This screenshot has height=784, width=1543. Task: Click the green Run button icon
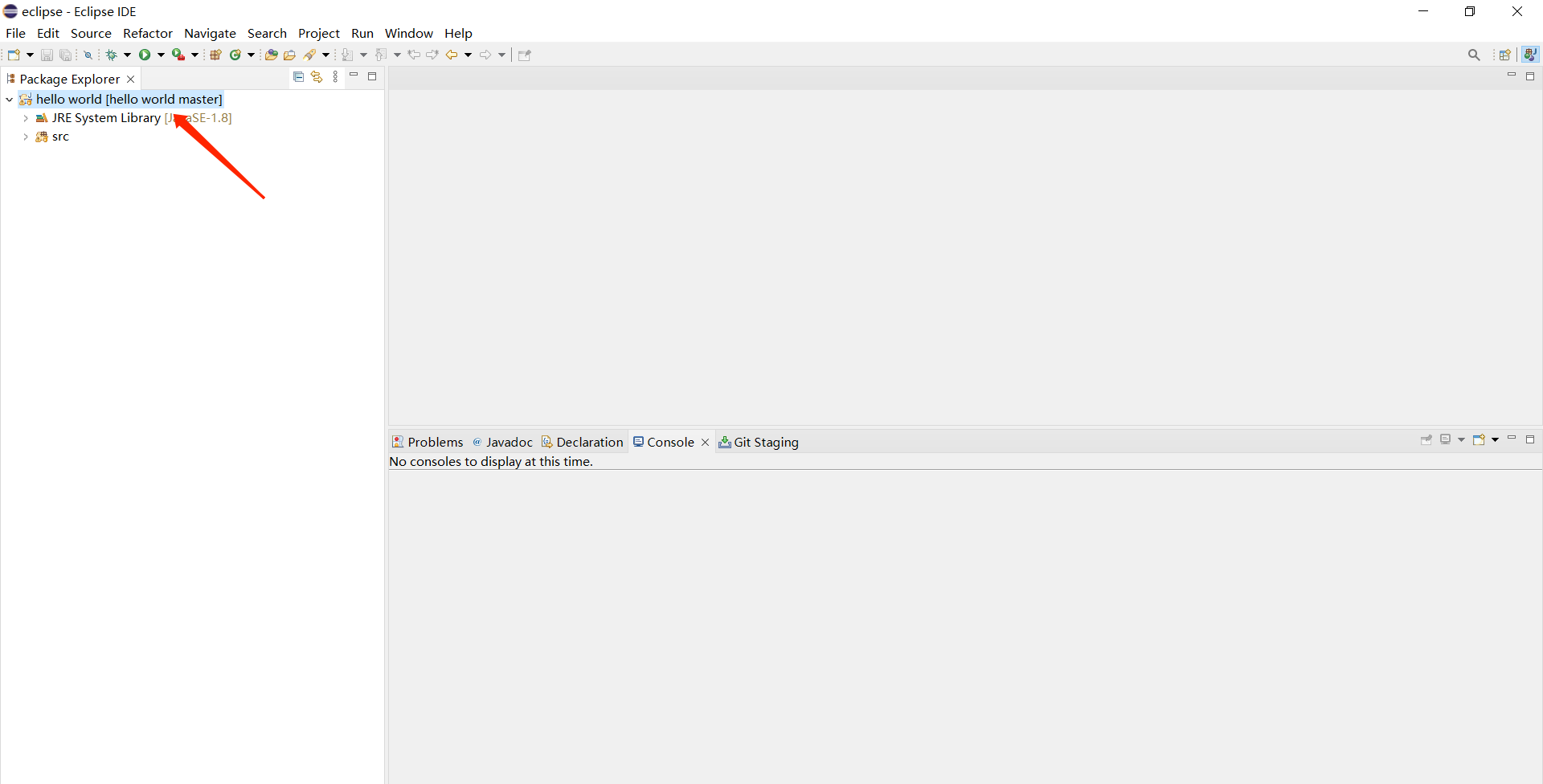[x=145, y=55]
